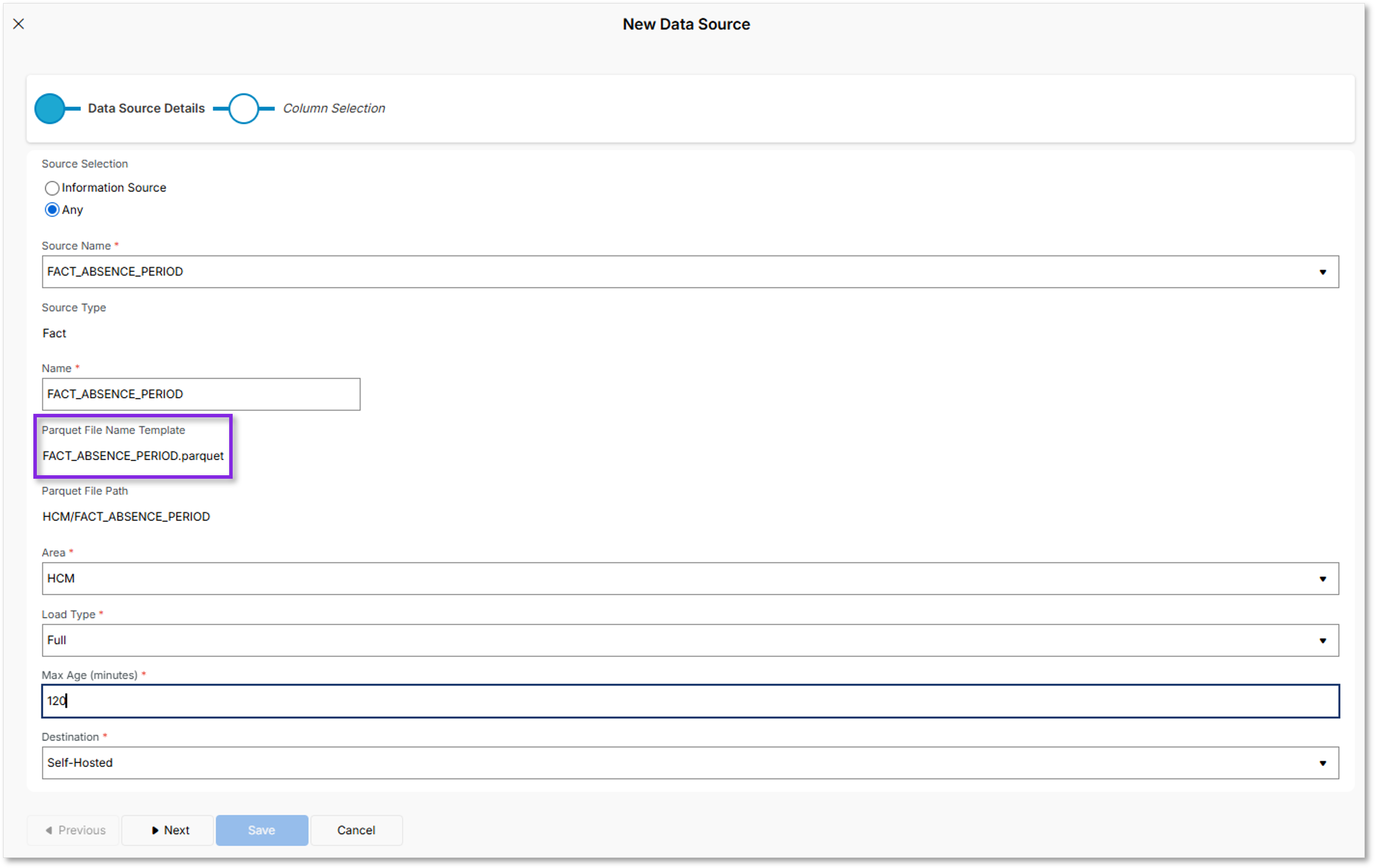Click the Column Selection step circle
Image resolution: width=1375 pixels, height=868 pixels.
pyautogui.click(x=244, y=108)
